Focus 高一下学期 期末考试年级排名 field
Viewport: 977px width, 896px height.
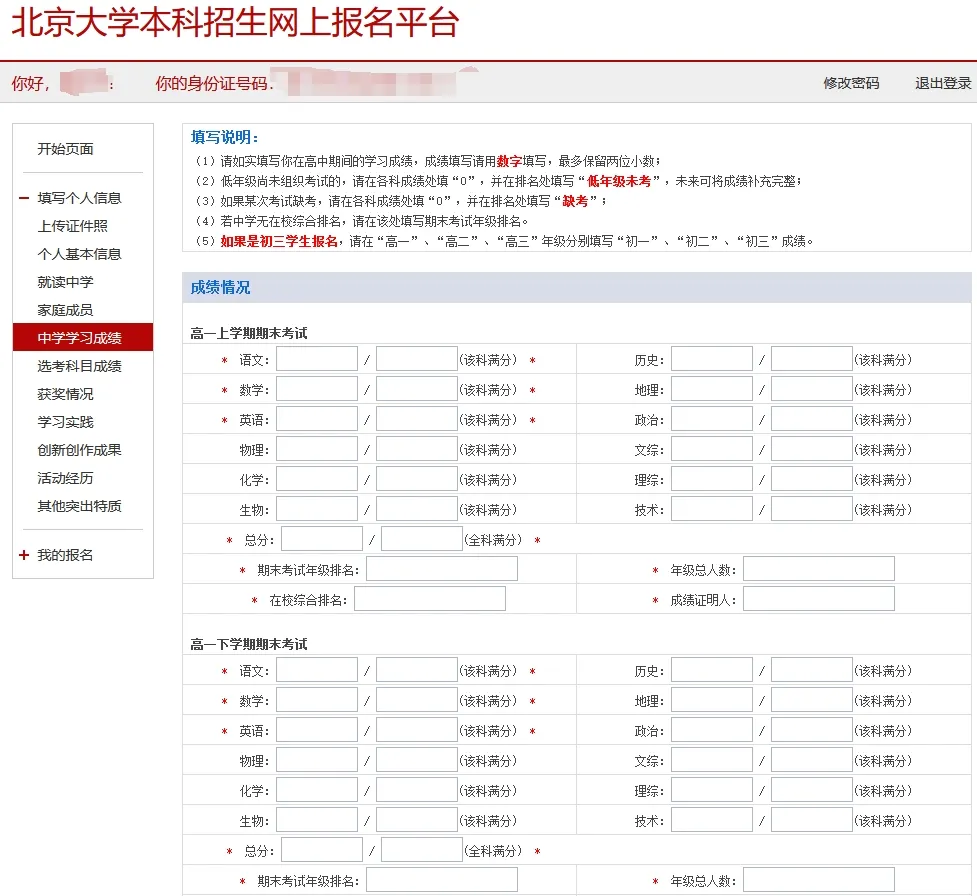[x=442, y=880]
